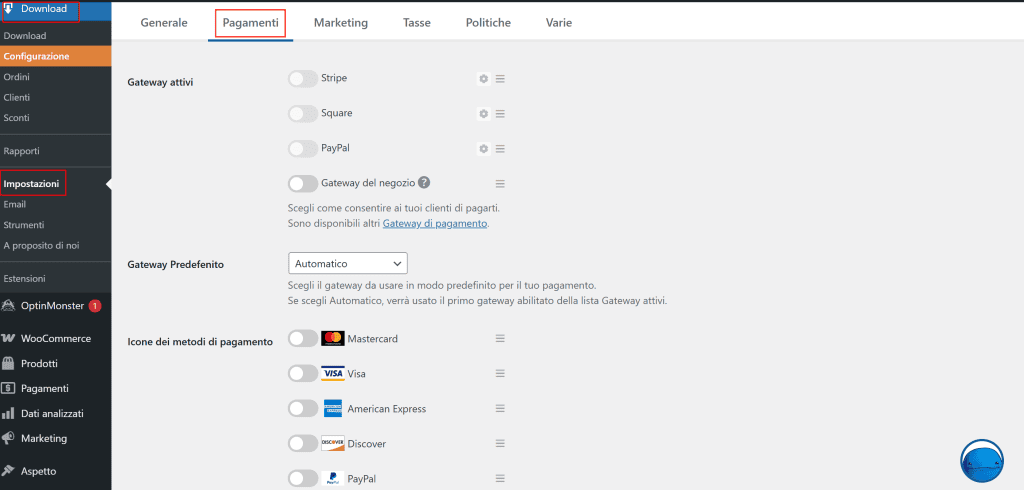Open OptinMonster from the sidebar icon
Image resolution: width=1024 pixels, height=490 pixels.
[9, 306]
